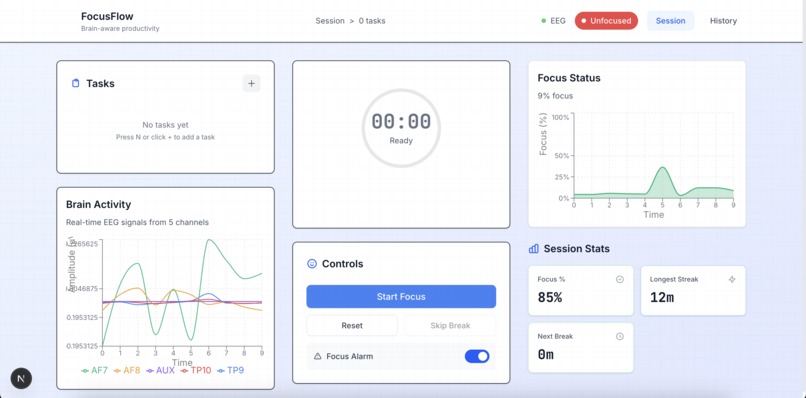Click the Skip Break button
806x398 pixels.
tap(450, 325)
